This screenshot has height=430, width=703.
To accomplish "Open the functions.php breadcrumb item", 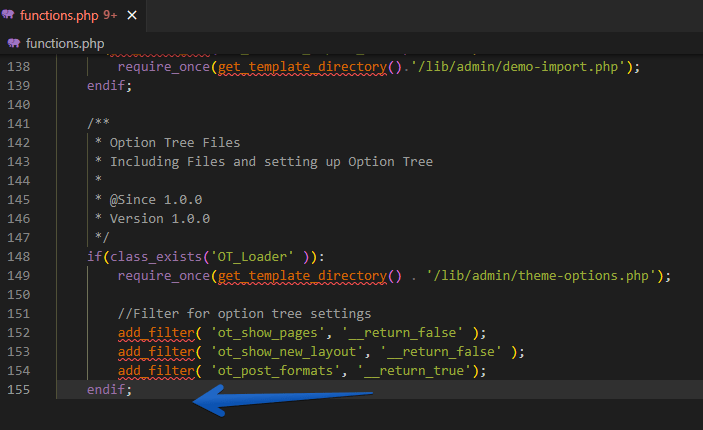I will [x=65, y=43].
